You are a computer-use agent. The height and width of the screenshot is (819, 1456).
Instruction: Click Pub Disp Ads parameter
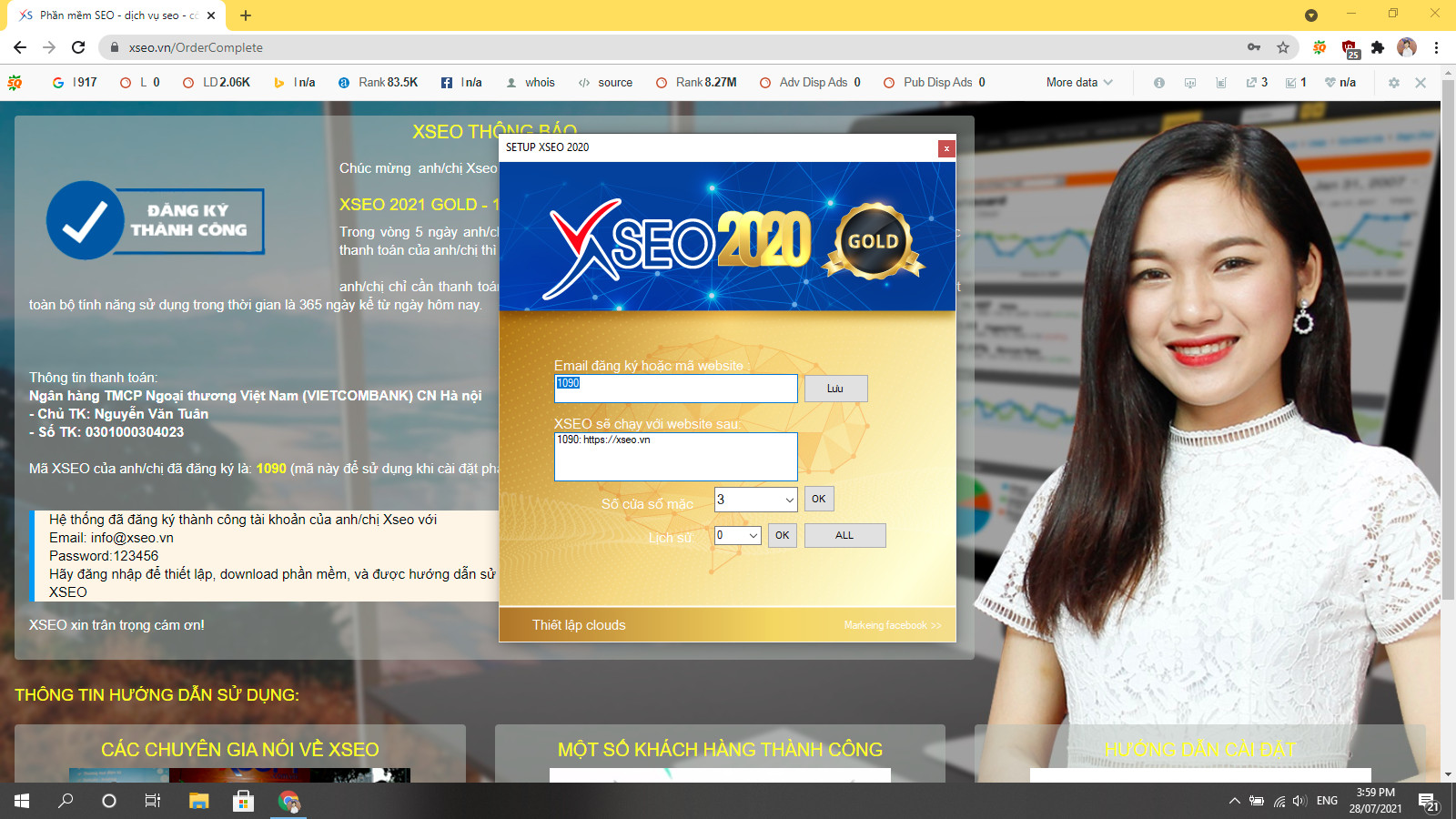pos(935,83)
